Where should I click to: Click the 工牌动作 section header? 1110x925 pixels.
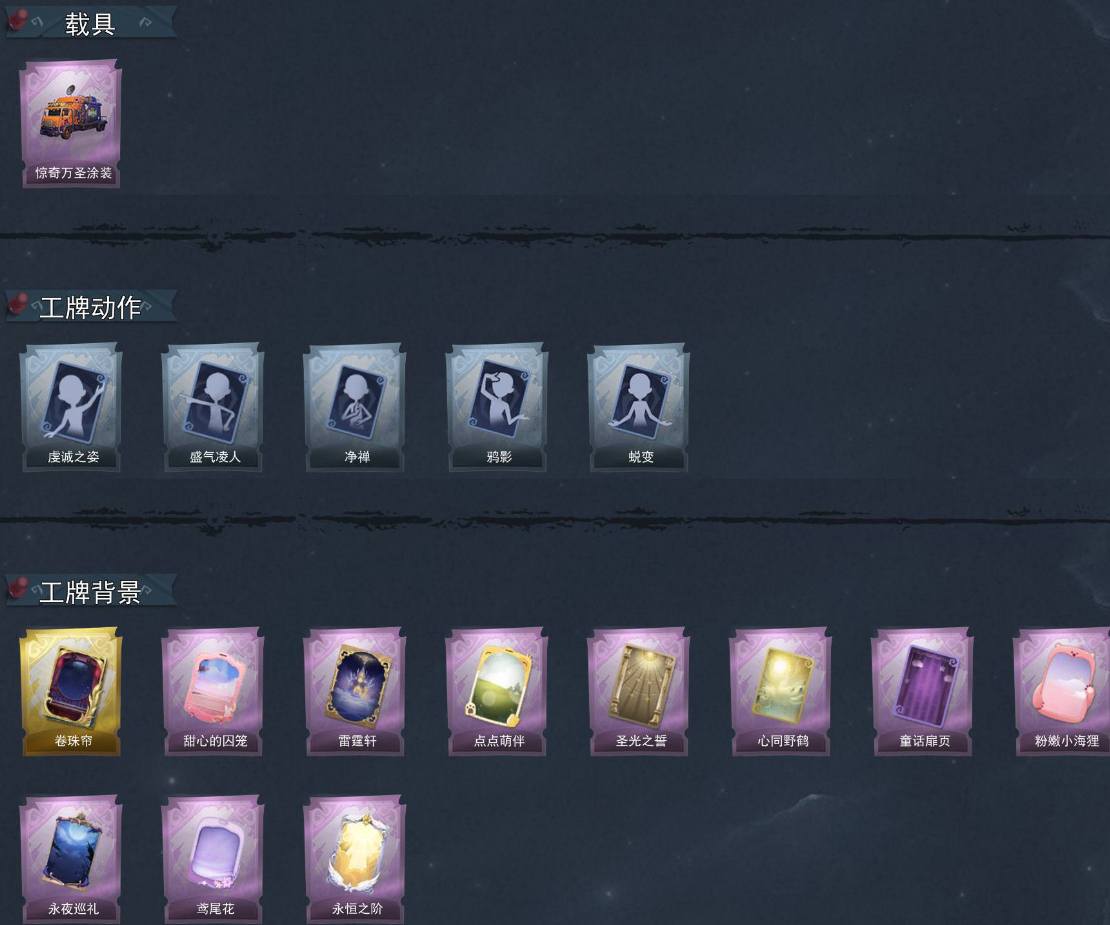click(x=91, y=307)
